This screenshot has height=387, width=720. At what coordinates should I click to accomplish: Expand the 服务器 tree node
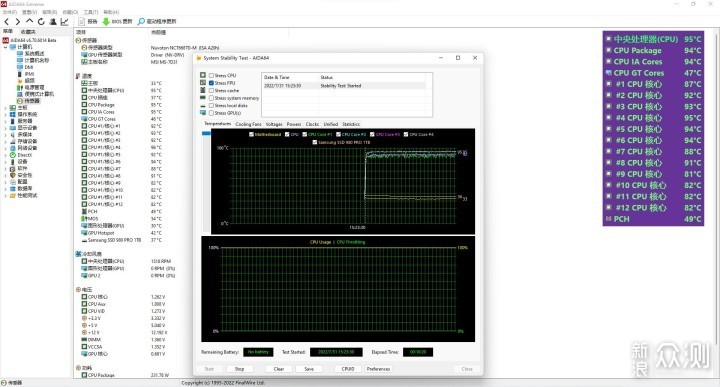pyautogui.click(x=6, y=121)
